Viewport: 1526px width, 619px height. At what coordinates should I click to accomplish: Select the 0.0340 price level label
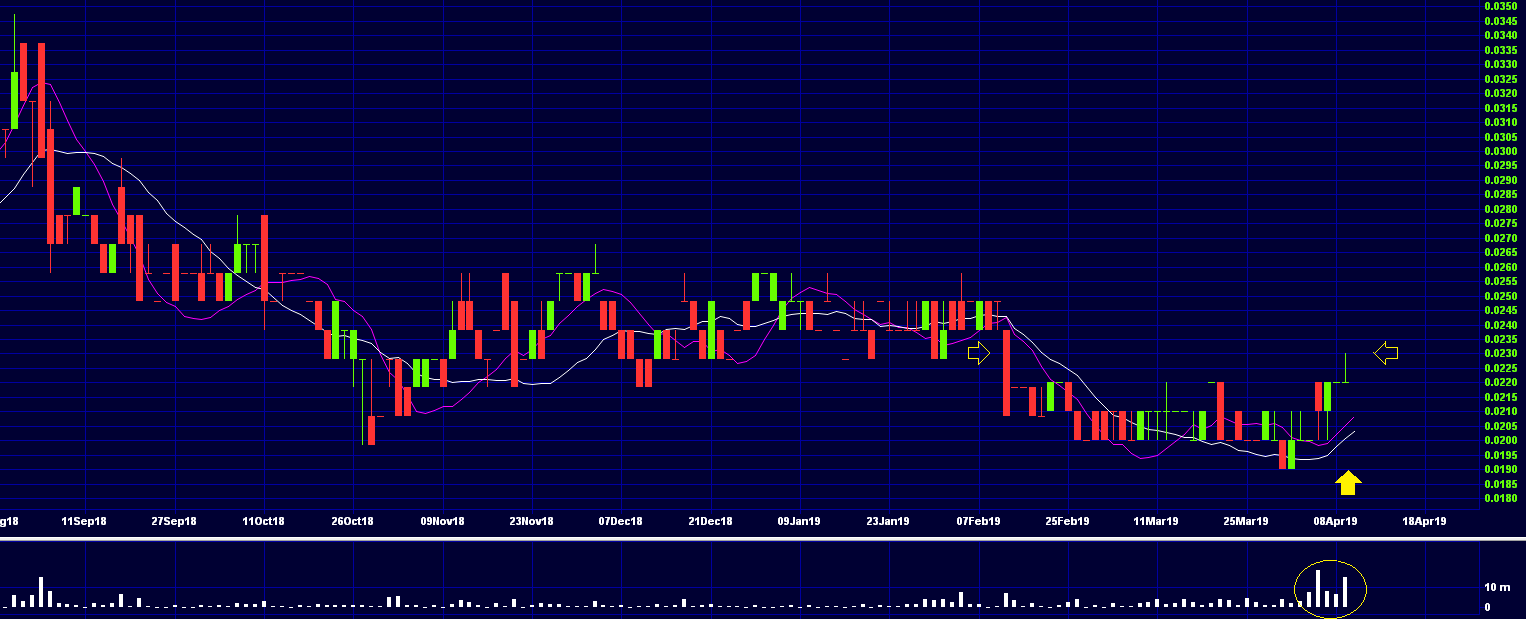coord(1502,35)
